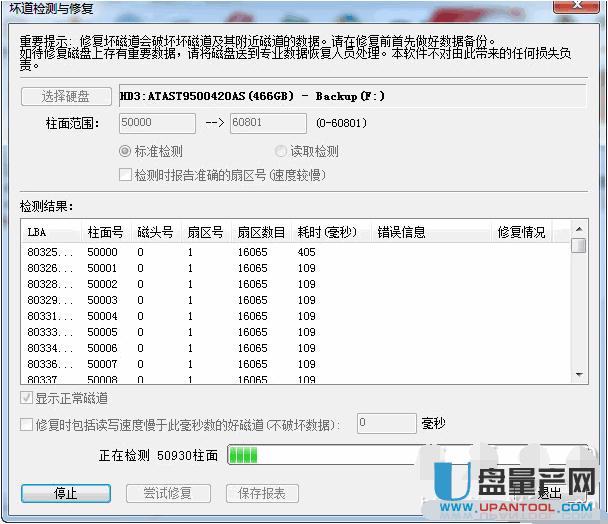Click the 错误信息 column header
This screenshot has height=524, width=608.
430,232
